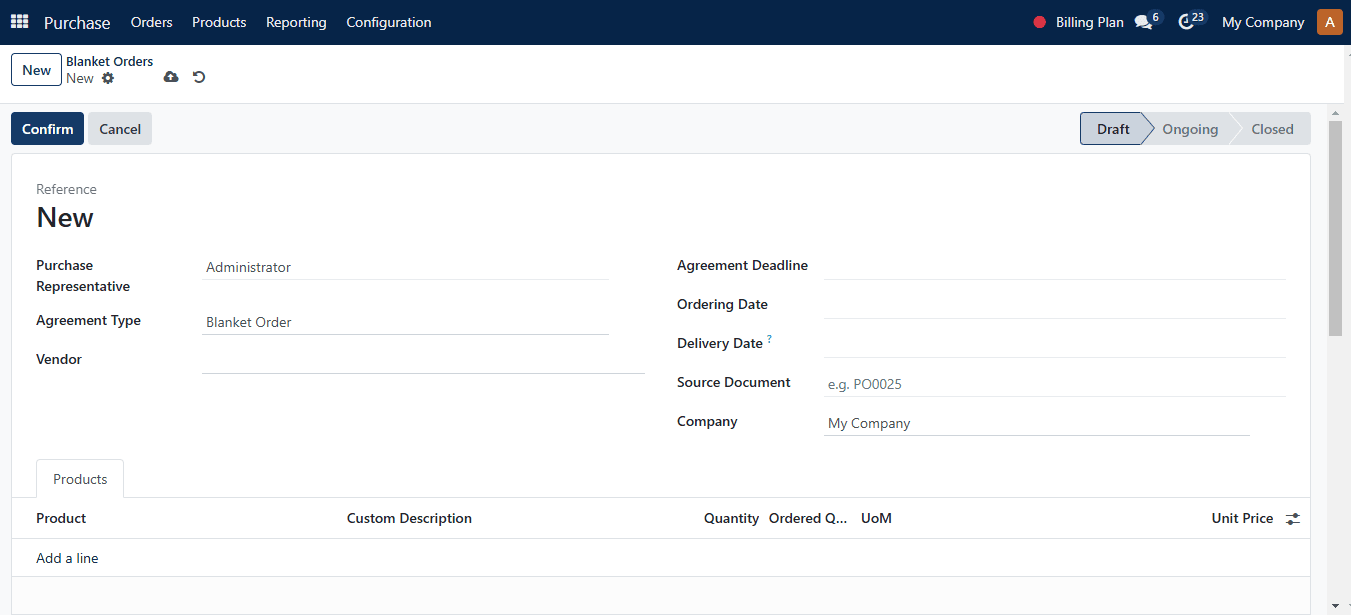Viewport: 1351px width, 615px height.
Task: Set status to Closed
Action: click(x=1272, y=129)
